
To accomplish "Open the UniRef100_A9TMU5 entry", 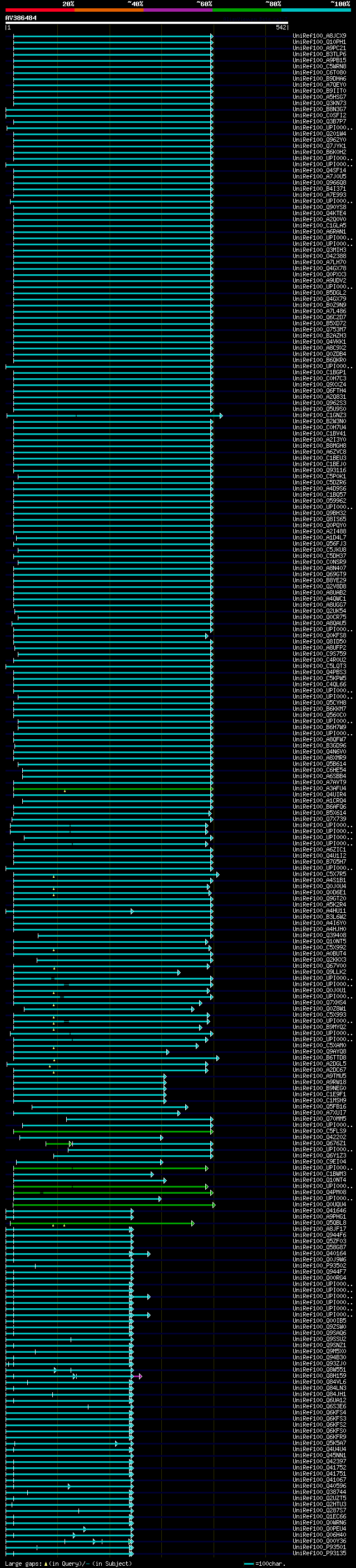I will (x=319, y=1076).
